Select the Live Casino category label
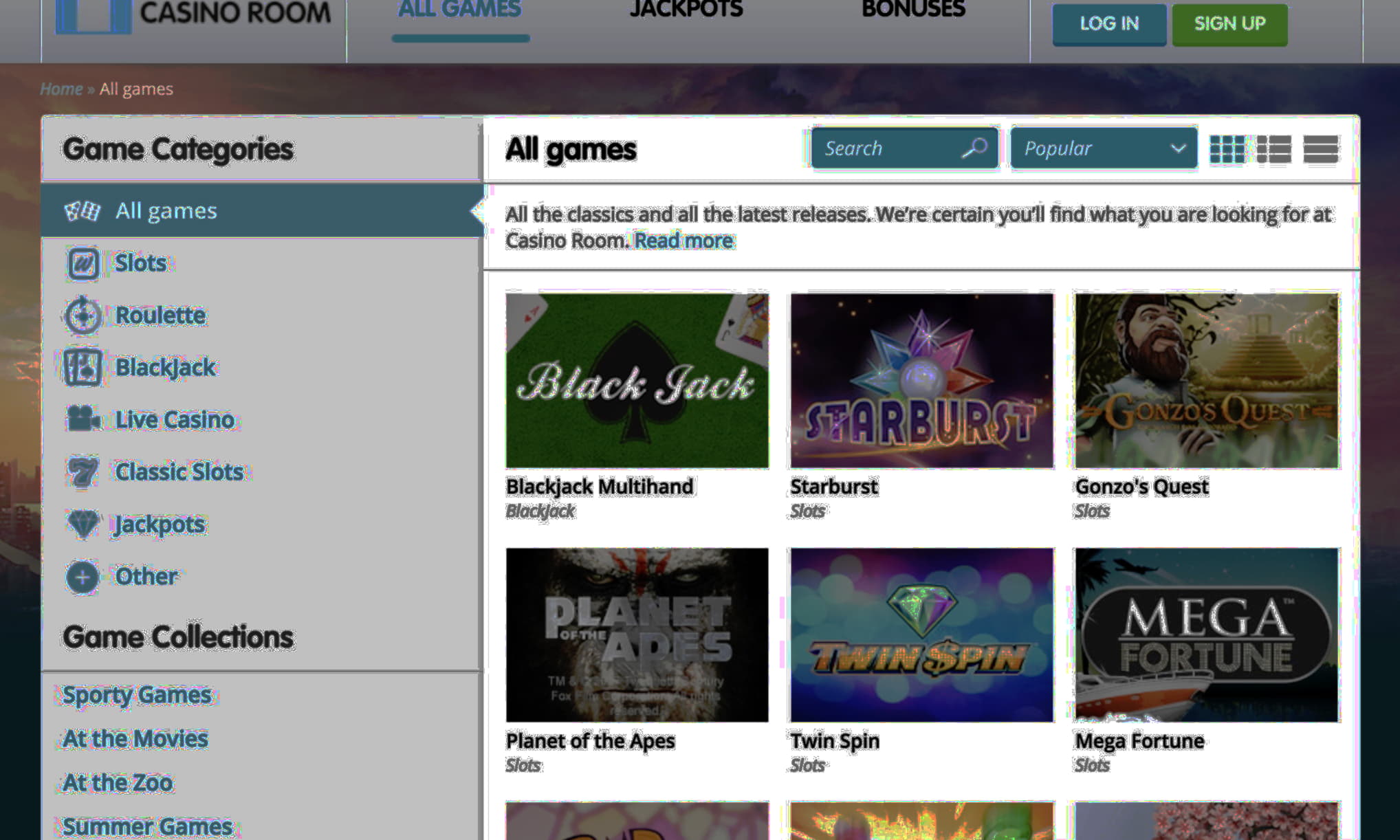 [175, 419]
